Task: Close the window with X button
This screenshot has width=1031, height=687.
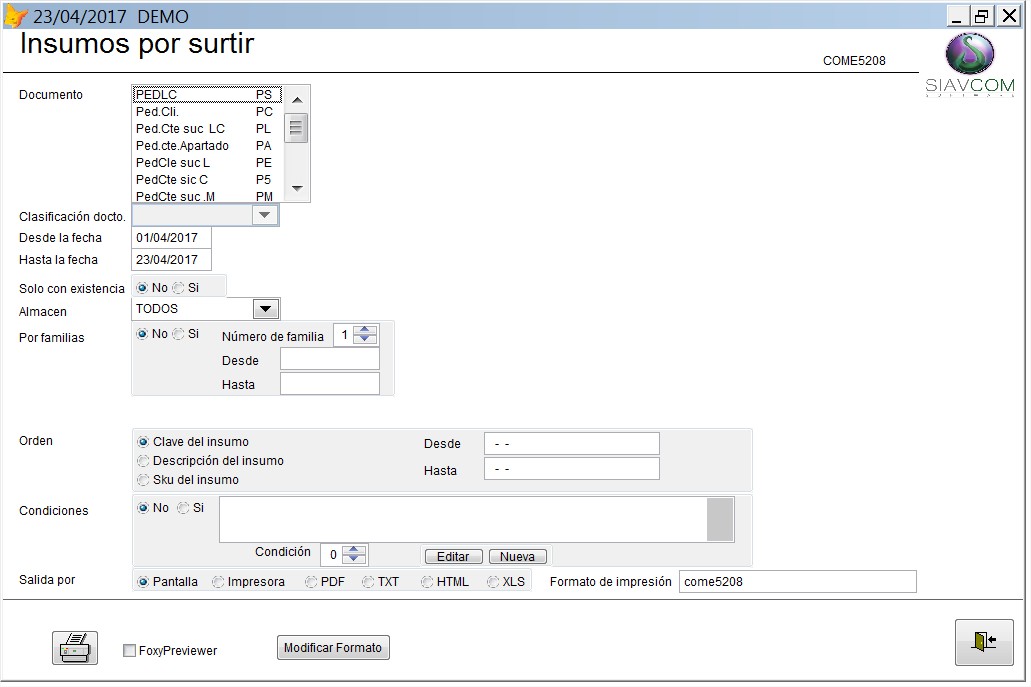Action: point(1009,16)
